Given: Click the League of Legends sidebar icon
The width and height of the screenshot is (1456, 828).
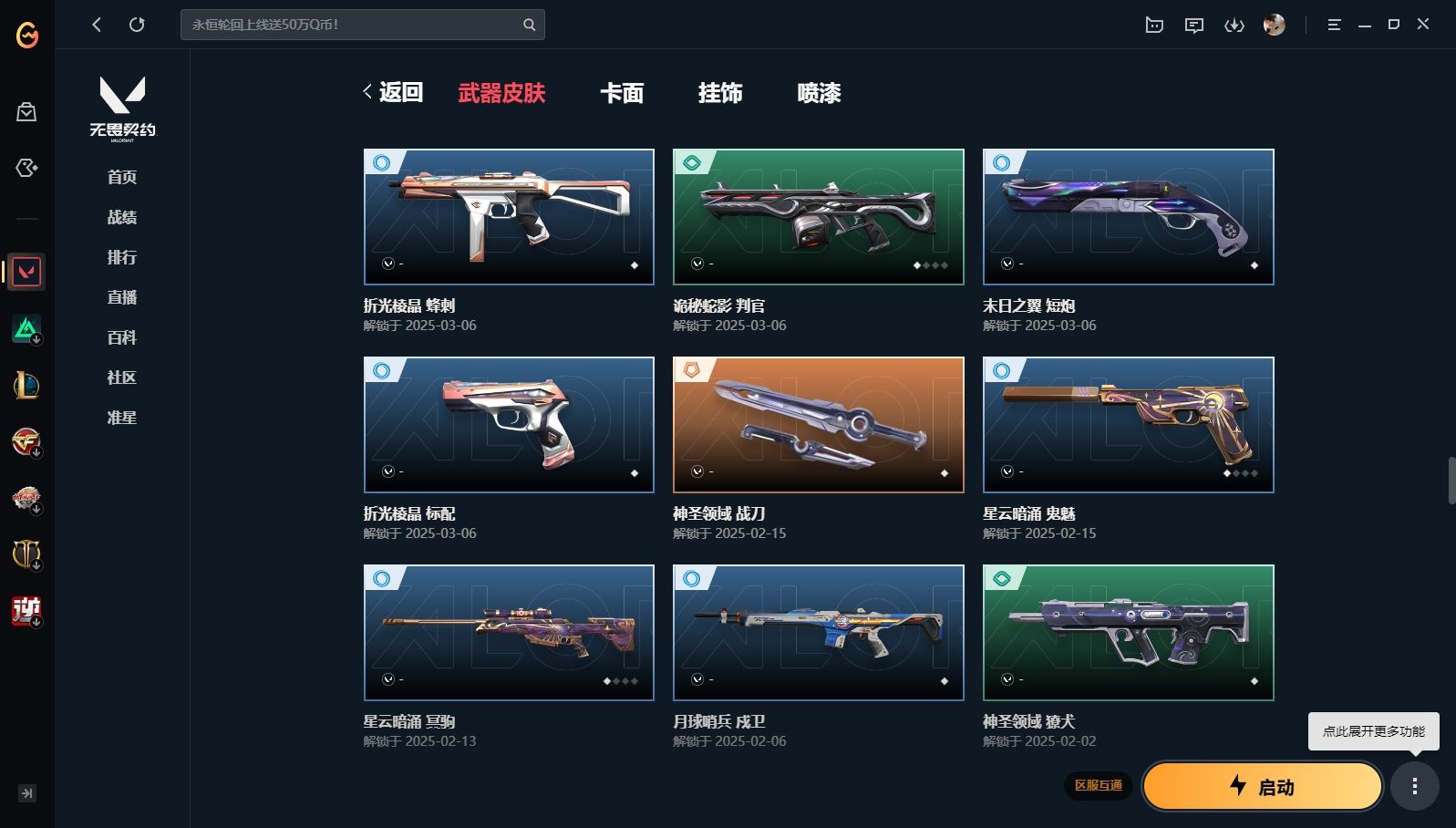Looking at the screenshot, I should click(26, 386).
